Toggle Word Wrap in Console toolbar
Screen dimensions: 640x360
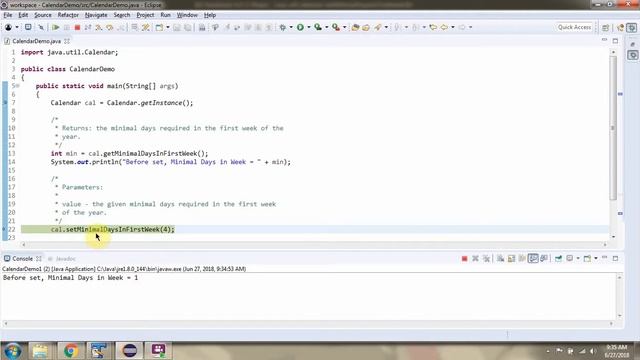click(x=522, y=258)
